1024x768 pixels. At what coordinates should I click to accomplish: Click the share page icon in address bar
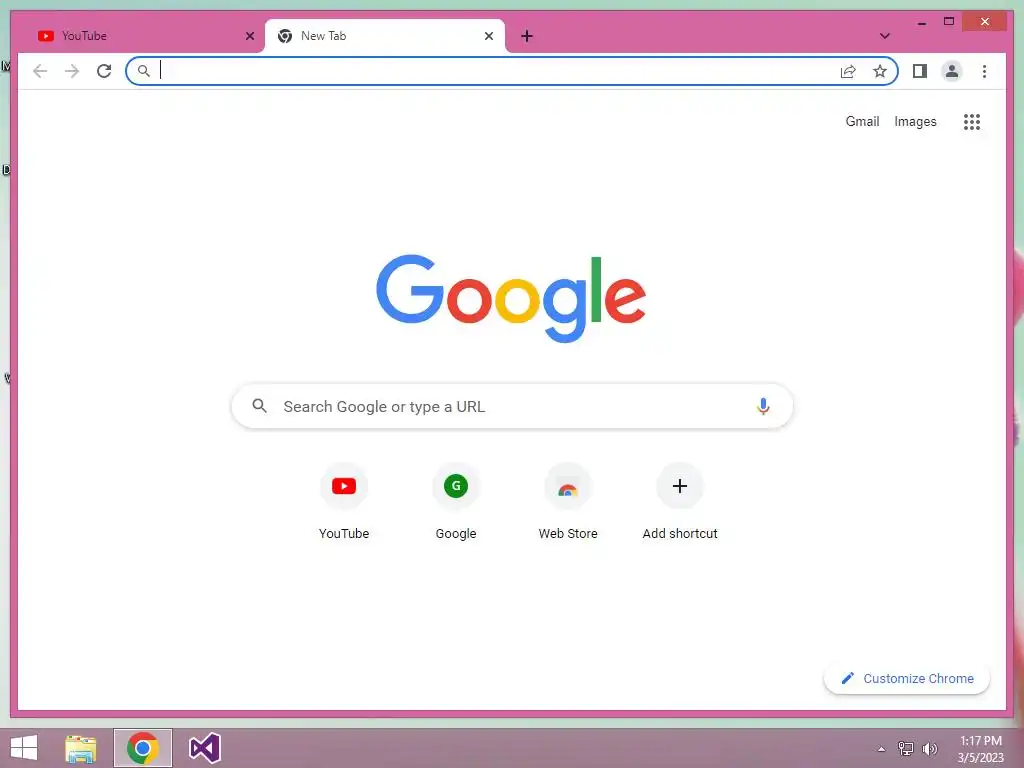848,71
